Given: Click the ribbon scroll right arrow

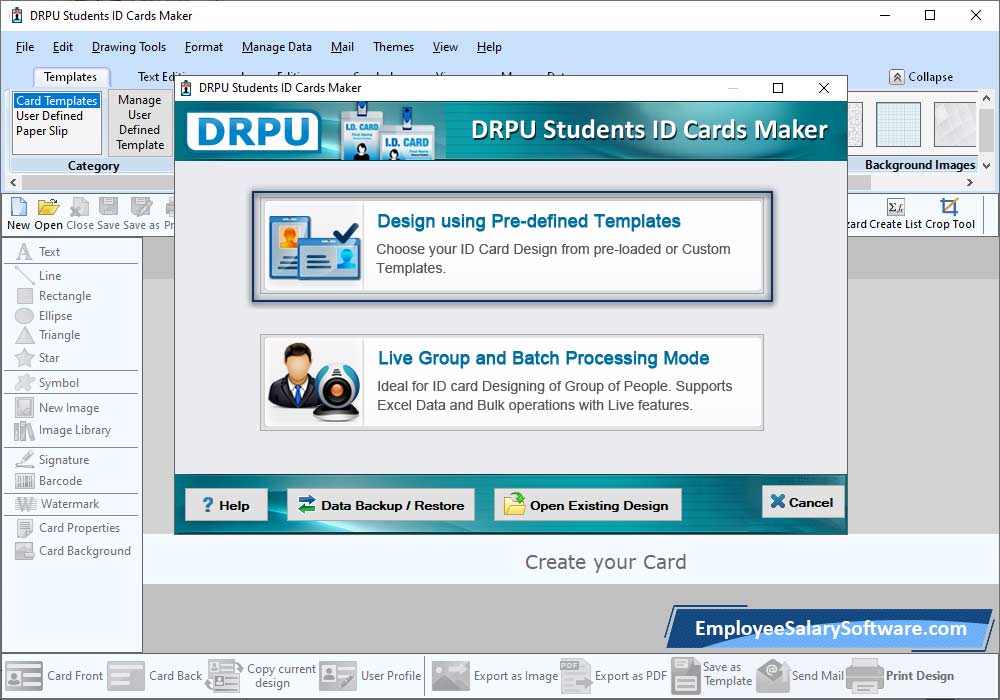Looking at the screenshot, I should 970,182.
